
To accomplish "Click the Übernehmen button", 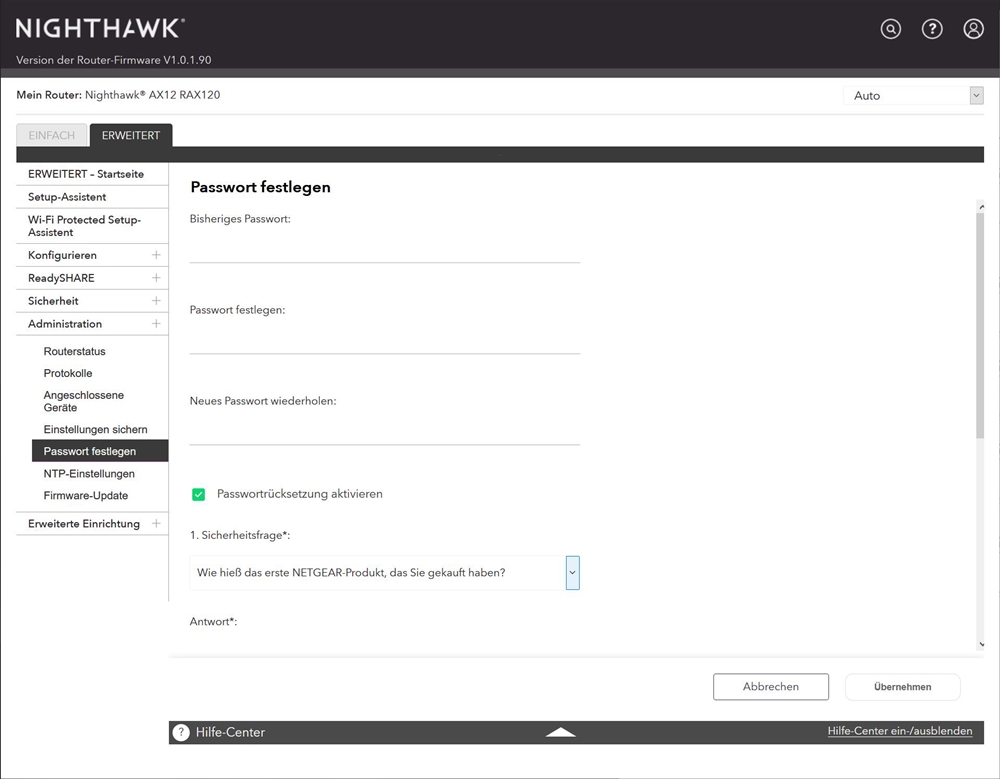I will click(x=902, y=687).
